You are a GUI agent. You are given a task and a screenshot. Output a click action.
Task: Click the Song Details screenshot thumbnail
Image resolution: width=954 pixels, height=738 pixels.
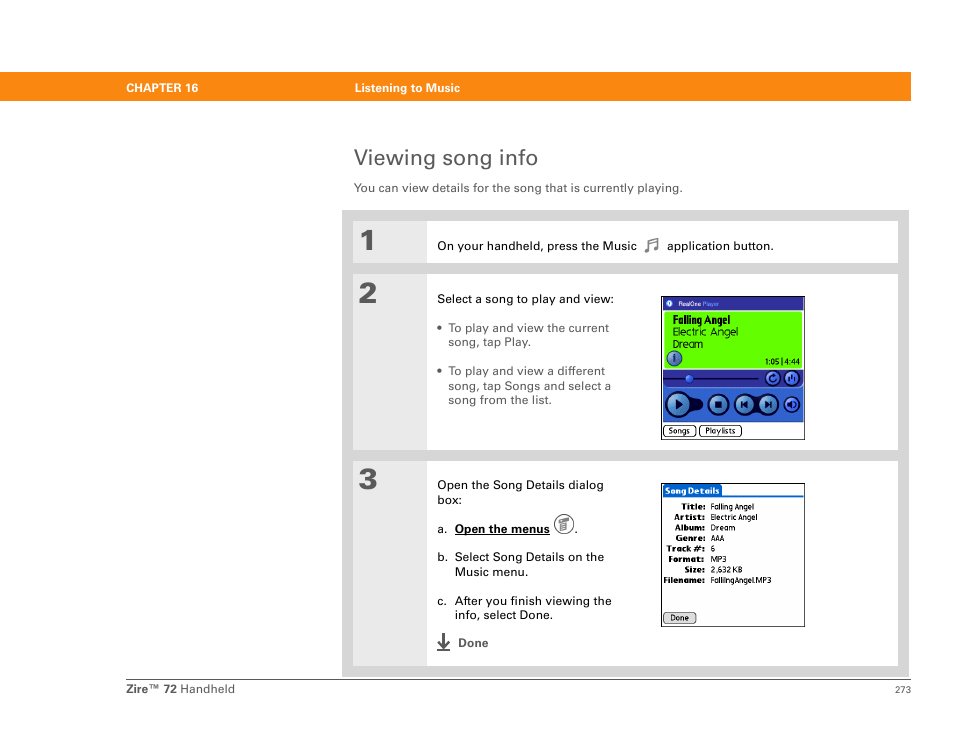click(x=733, y=555)
